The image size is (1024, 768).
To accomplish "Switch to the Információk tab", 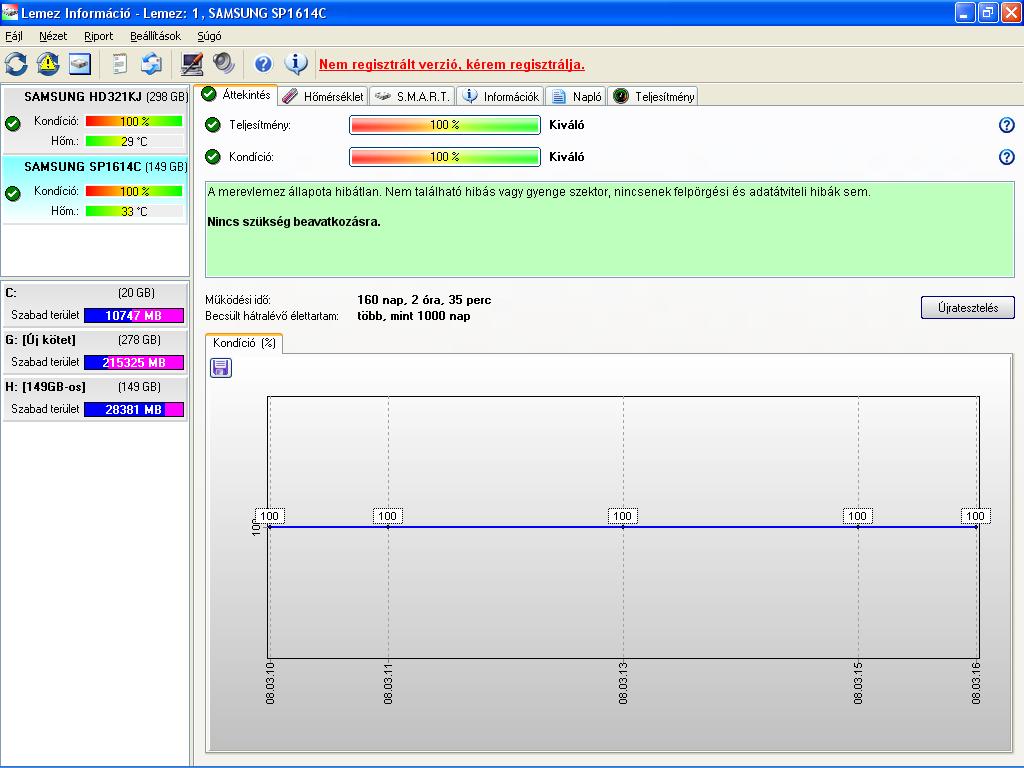I will point(500,97).
